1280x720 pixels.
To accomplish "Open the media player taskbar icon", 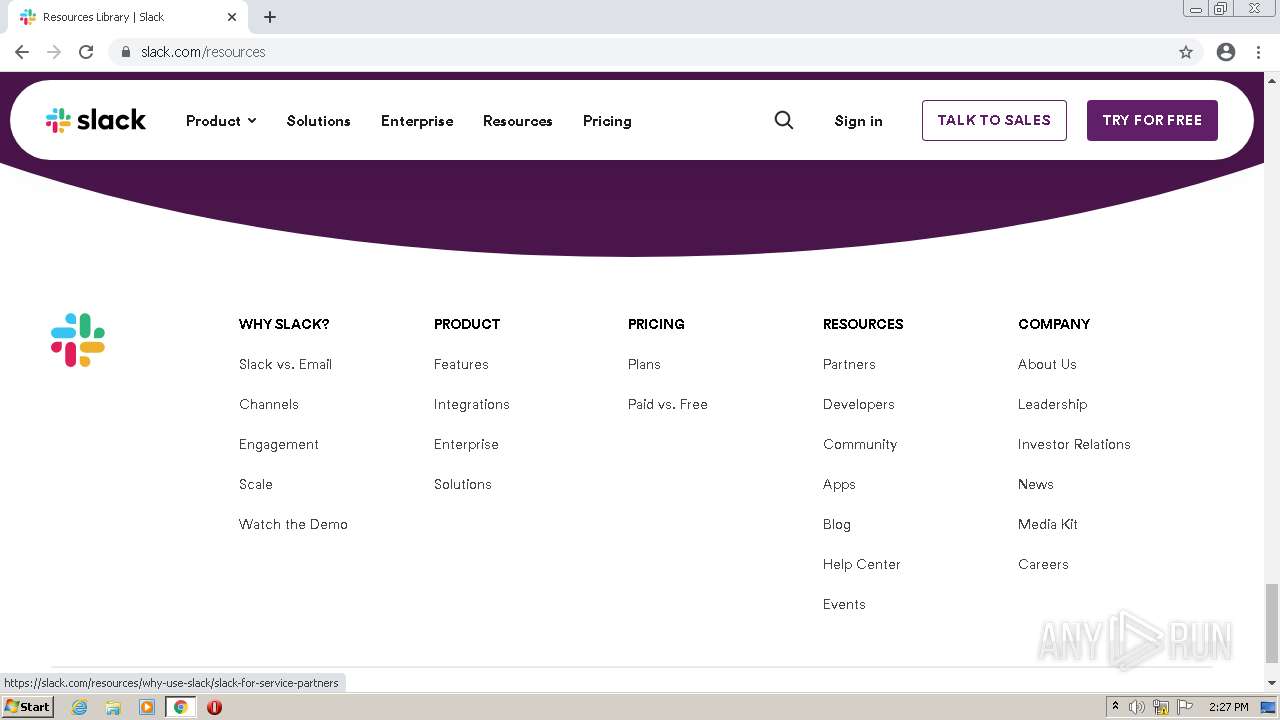I will coord(147,707).
